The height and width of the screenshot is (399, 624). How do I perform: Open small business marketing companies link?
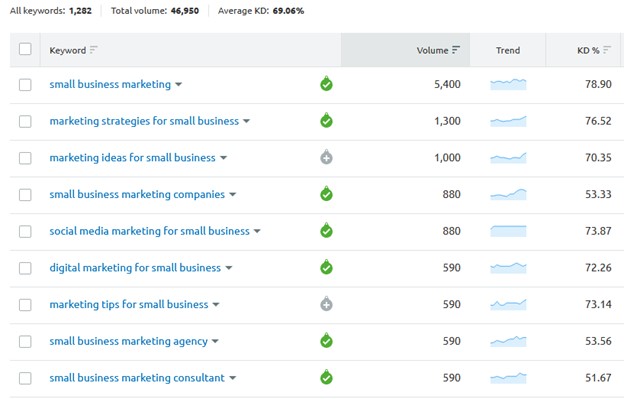(x=137, y=195)
